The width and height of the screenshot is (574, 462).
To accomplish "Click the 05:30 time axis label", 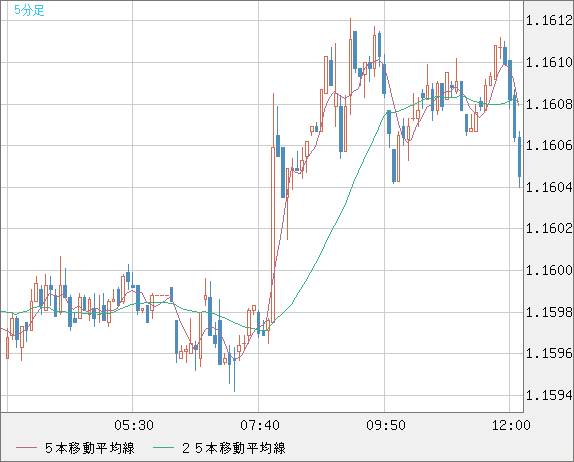I will coord(134,425).
